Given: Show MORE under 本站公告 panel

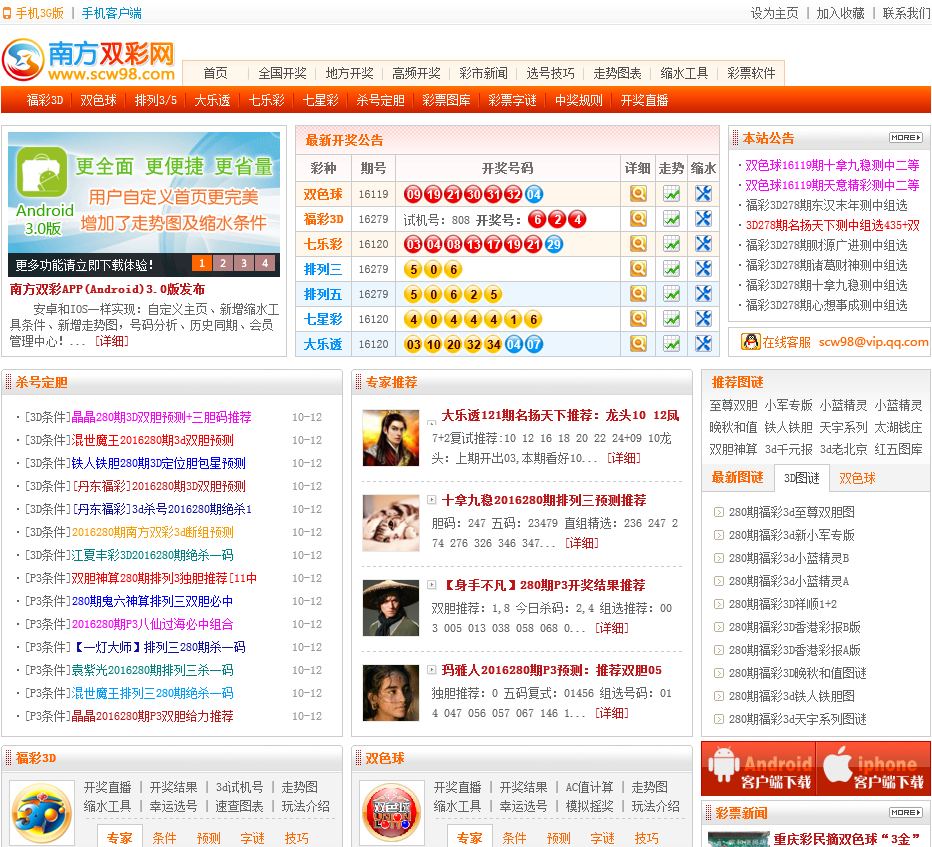Looking at the screenshot, I should point(905,138).
